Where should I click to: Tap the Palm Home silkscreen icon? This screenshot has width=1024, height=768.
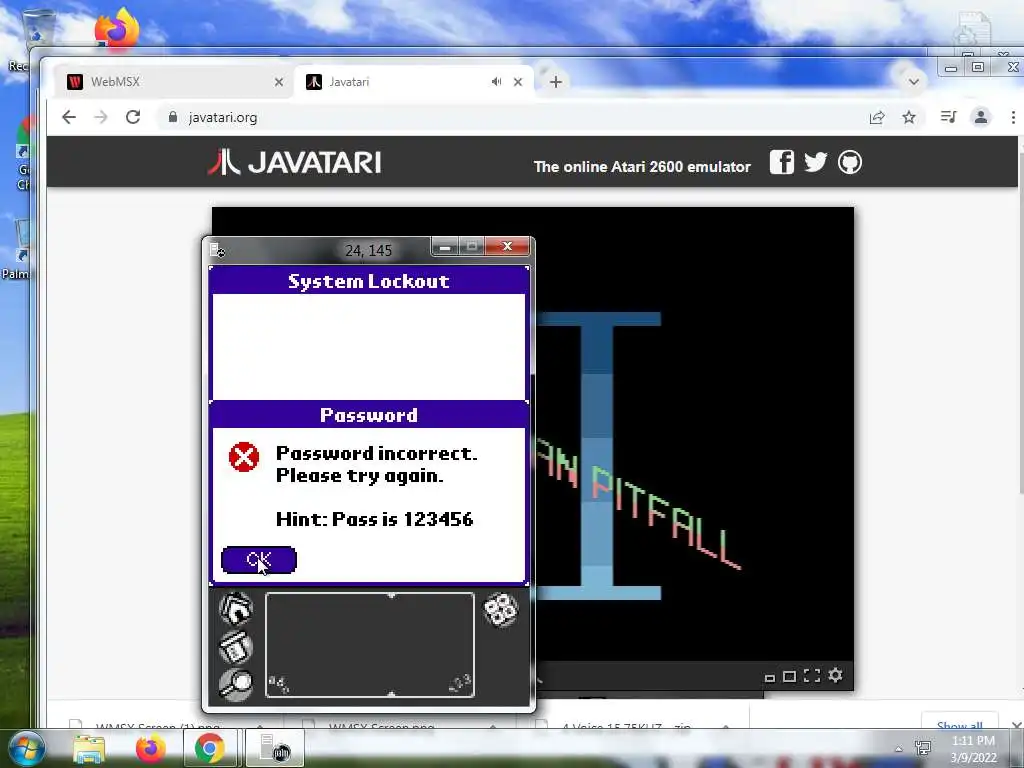236,608
